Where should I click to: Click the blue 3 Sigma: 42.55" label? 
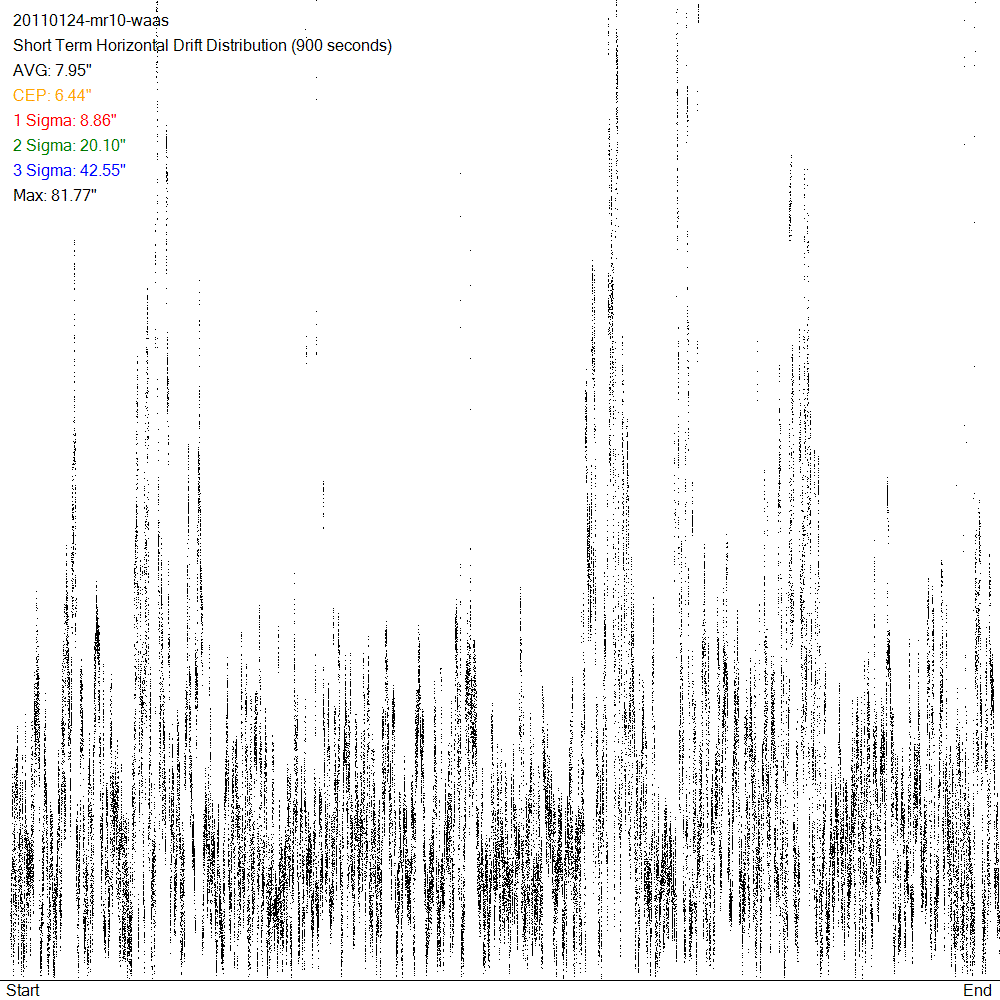[69, 170]
